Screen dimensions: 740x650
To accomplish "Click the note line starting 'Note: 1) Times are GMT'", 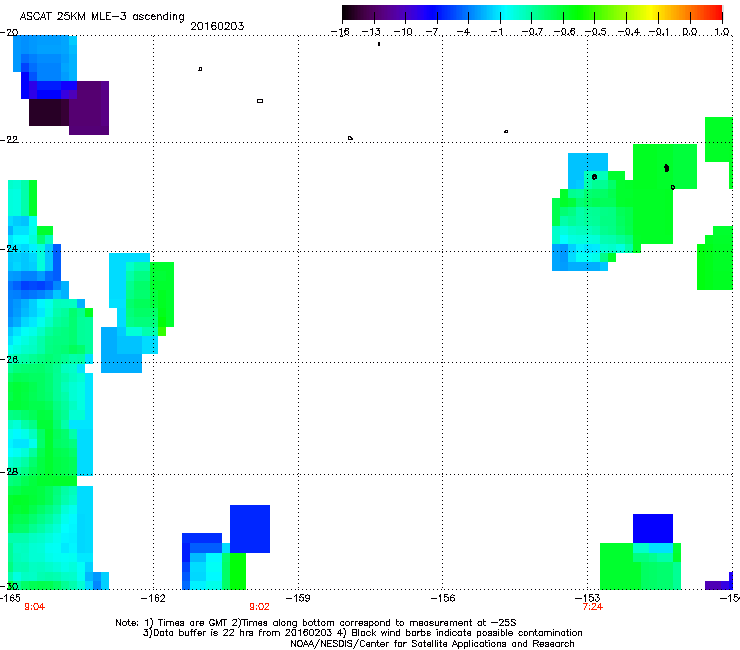I will (x=316, y=623).
